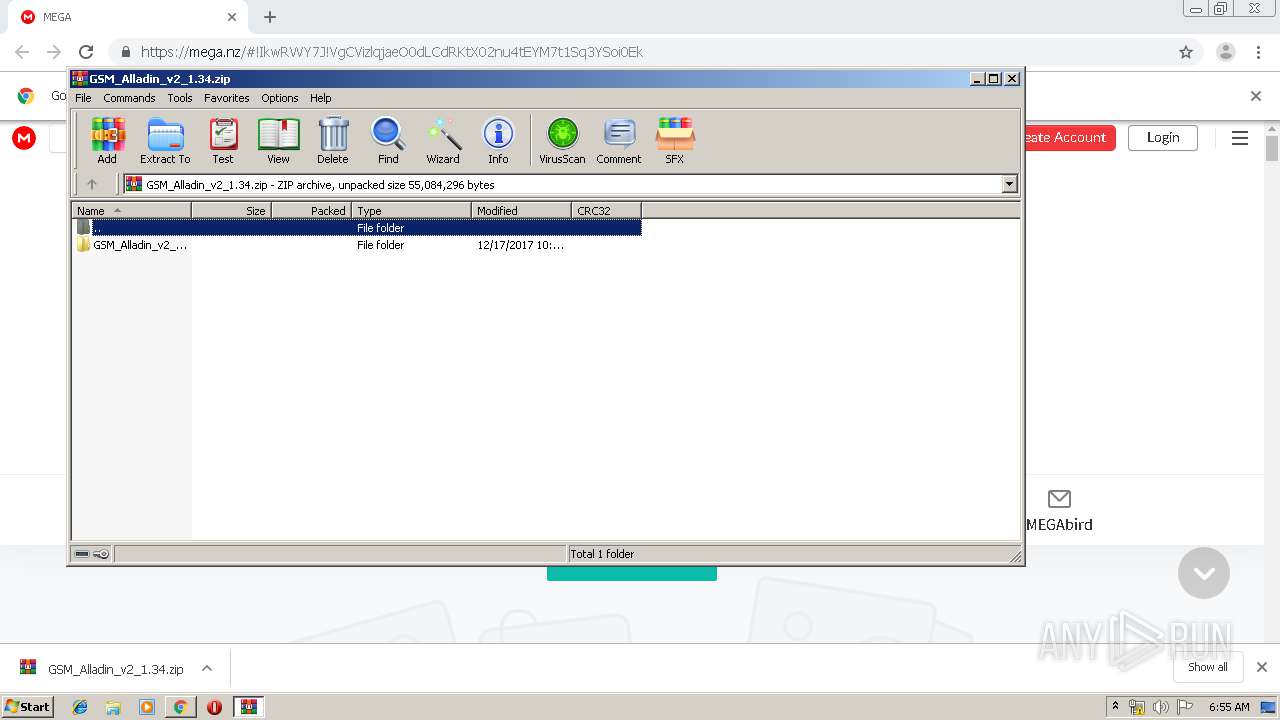Dismiss the Chrome notification bar
This screenshot has width=1280, height=720.
pyautogui.click(x=1256, y=96)
